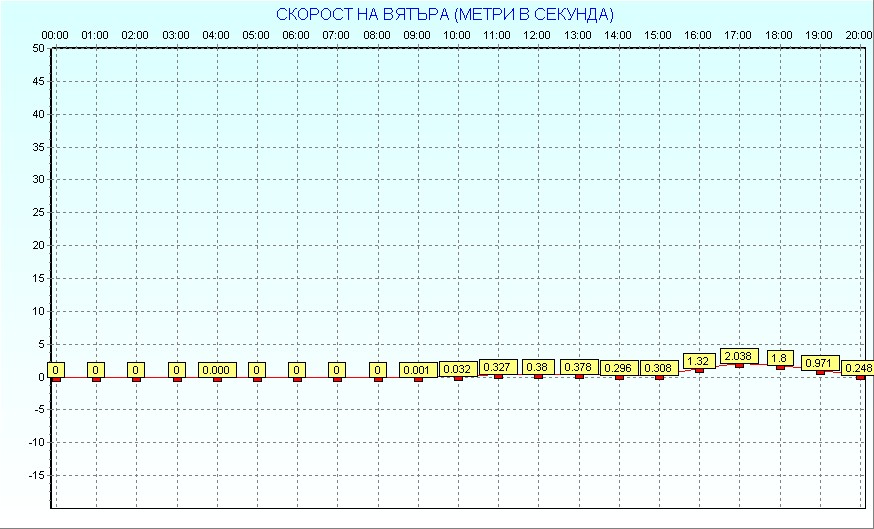
Task: Click the 06:00 time axis label
Action: point(296,35)
